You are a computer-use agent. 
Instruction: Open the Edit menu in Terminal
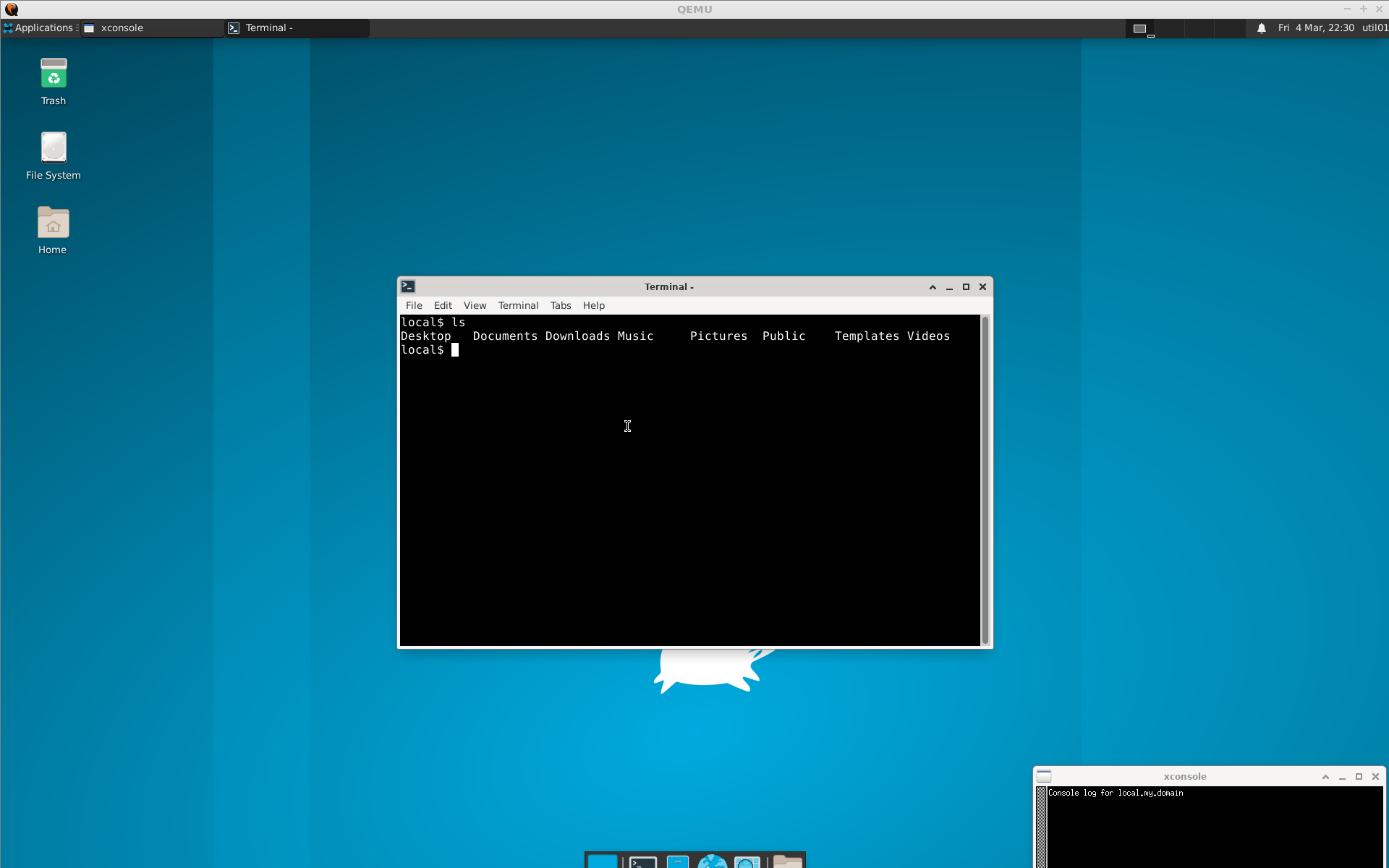point(443,305)
